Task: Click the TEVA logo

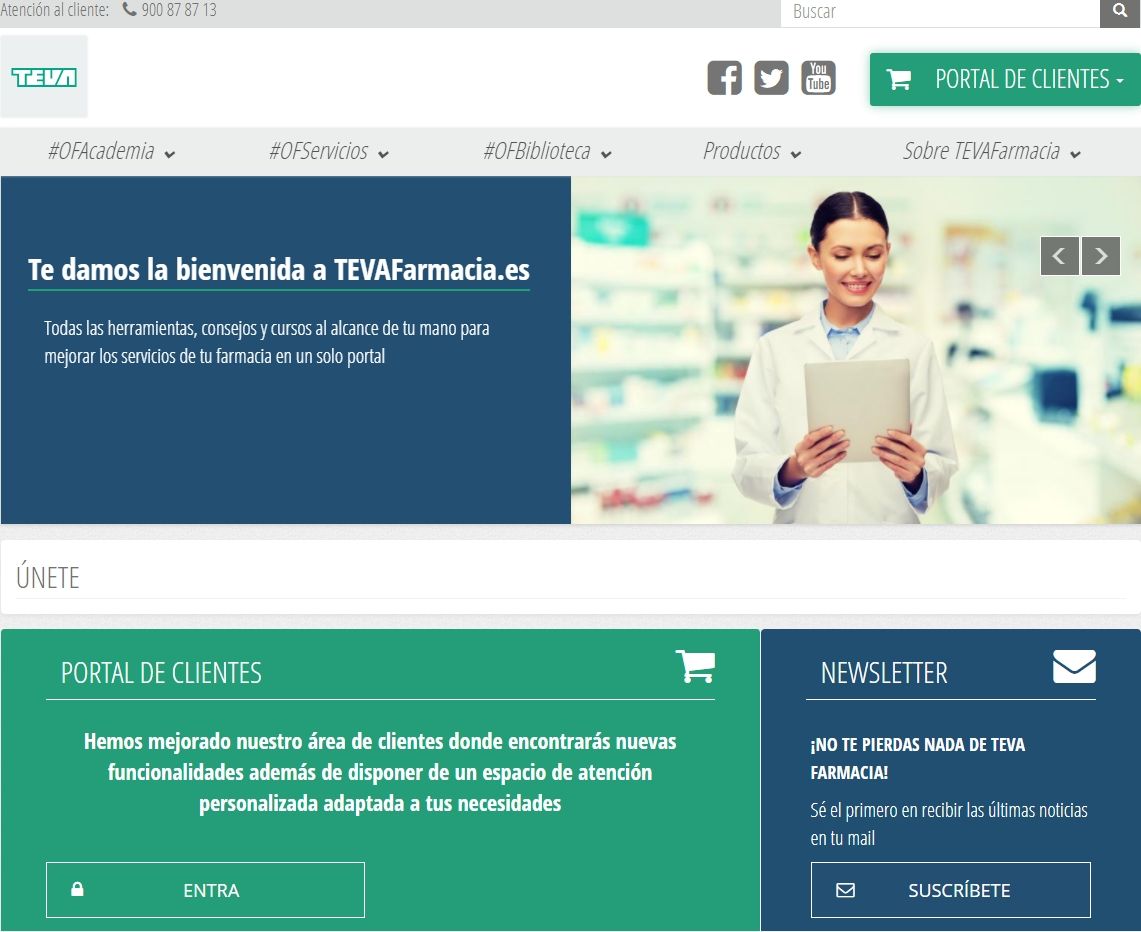Action: (44, 77)
